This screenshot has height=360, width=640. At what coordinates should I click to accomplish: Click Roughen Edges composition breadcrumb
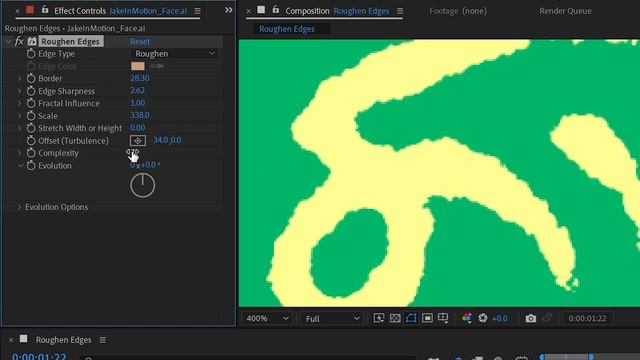click(x=287, y=29)
